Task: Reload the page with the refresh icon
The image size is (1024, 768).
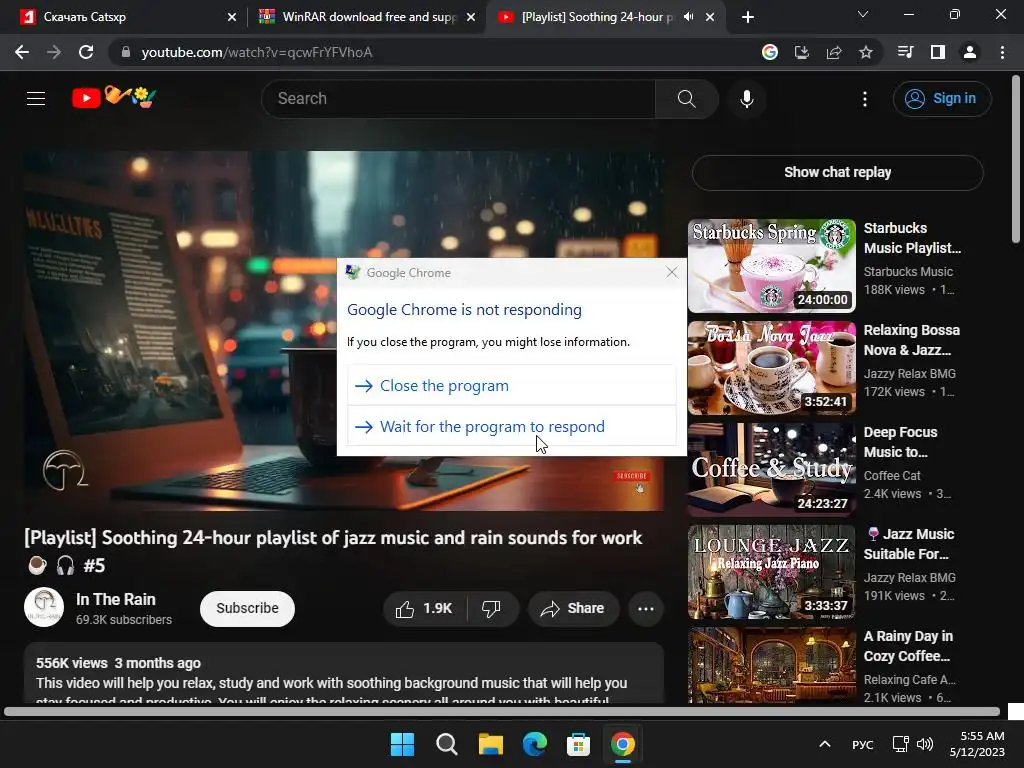Action: (x=86, y=52)
